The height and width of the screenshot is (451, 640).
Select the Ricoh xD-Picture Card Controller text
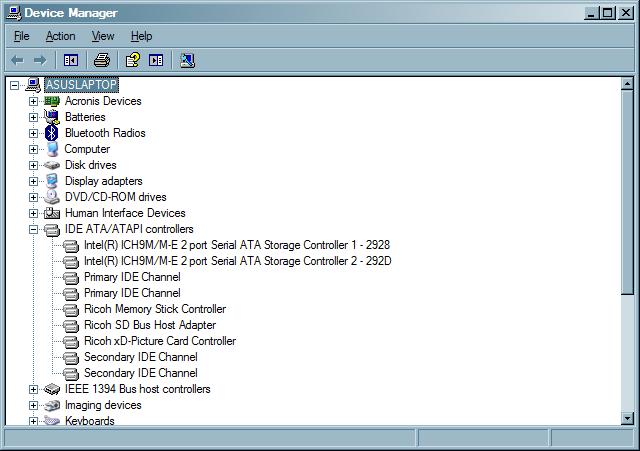pos(160,341)
